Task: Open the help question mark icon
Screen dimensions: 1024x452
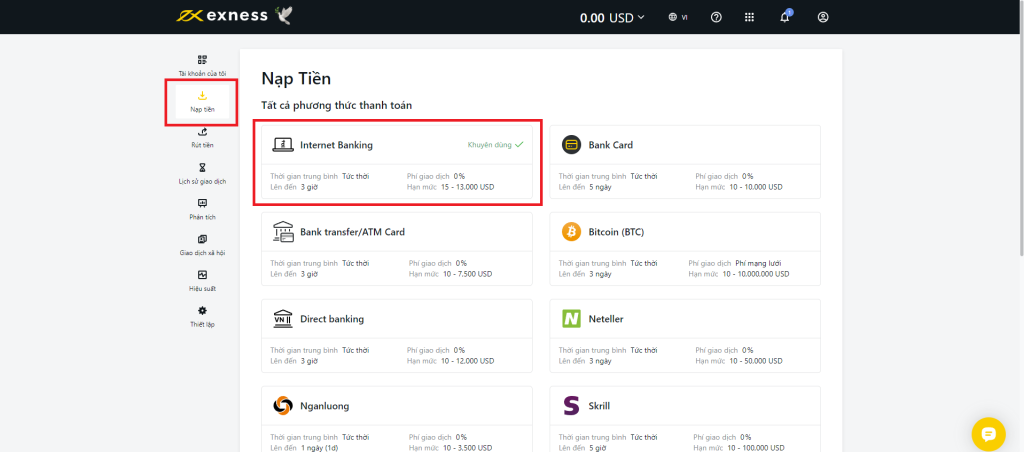Action: [716, 17]
